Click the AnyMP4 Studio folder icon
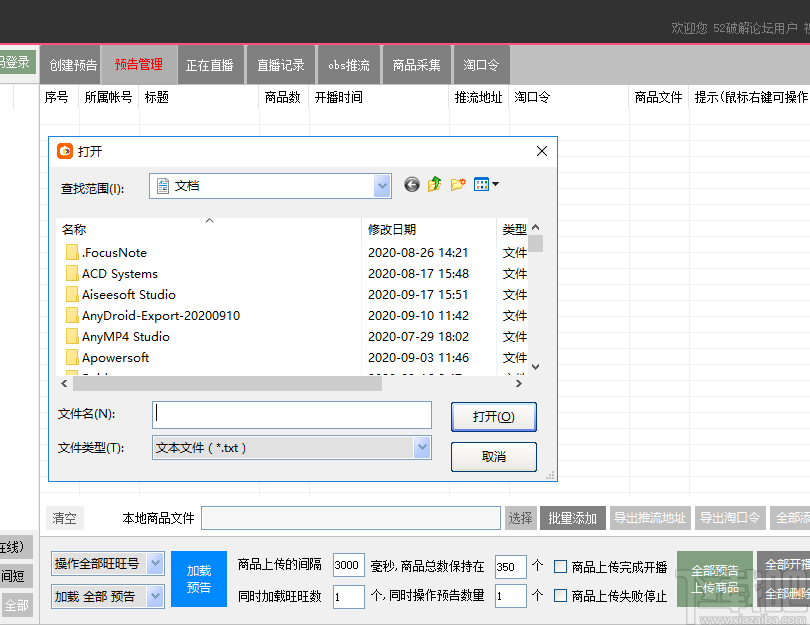Image resolution: width=810 pixels, height=625 pixels. 72,337
